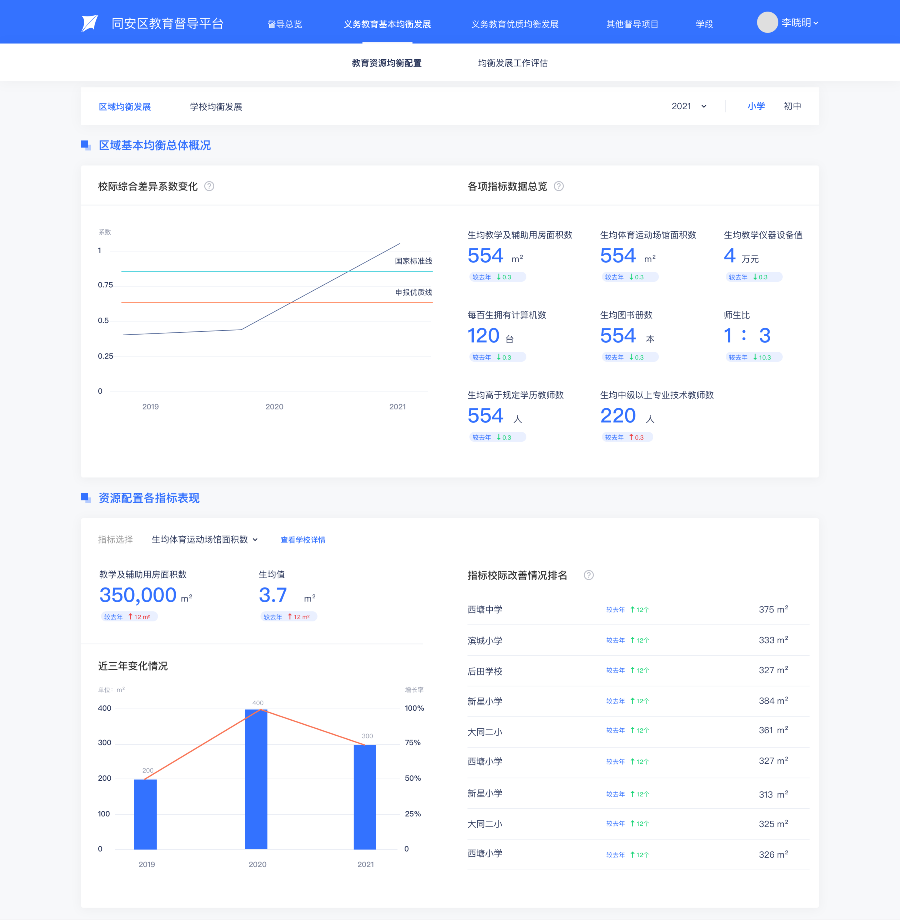Click help icon next to 校际综合差异系数变化
The width and height of the screenshot is (901, 922).
point(209,186)
